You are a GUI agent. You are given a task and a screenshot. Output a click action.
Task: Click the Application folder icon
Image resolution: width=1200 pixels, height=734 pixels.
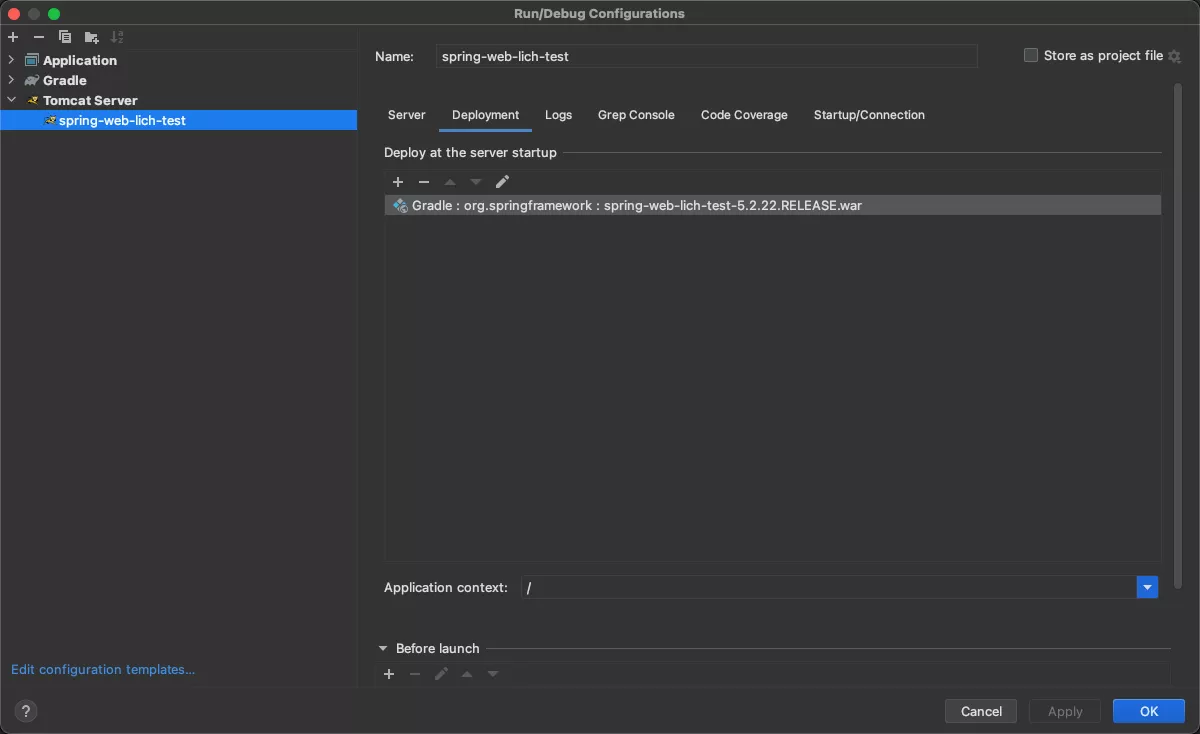pyautogui.click(x=32, y=60)
